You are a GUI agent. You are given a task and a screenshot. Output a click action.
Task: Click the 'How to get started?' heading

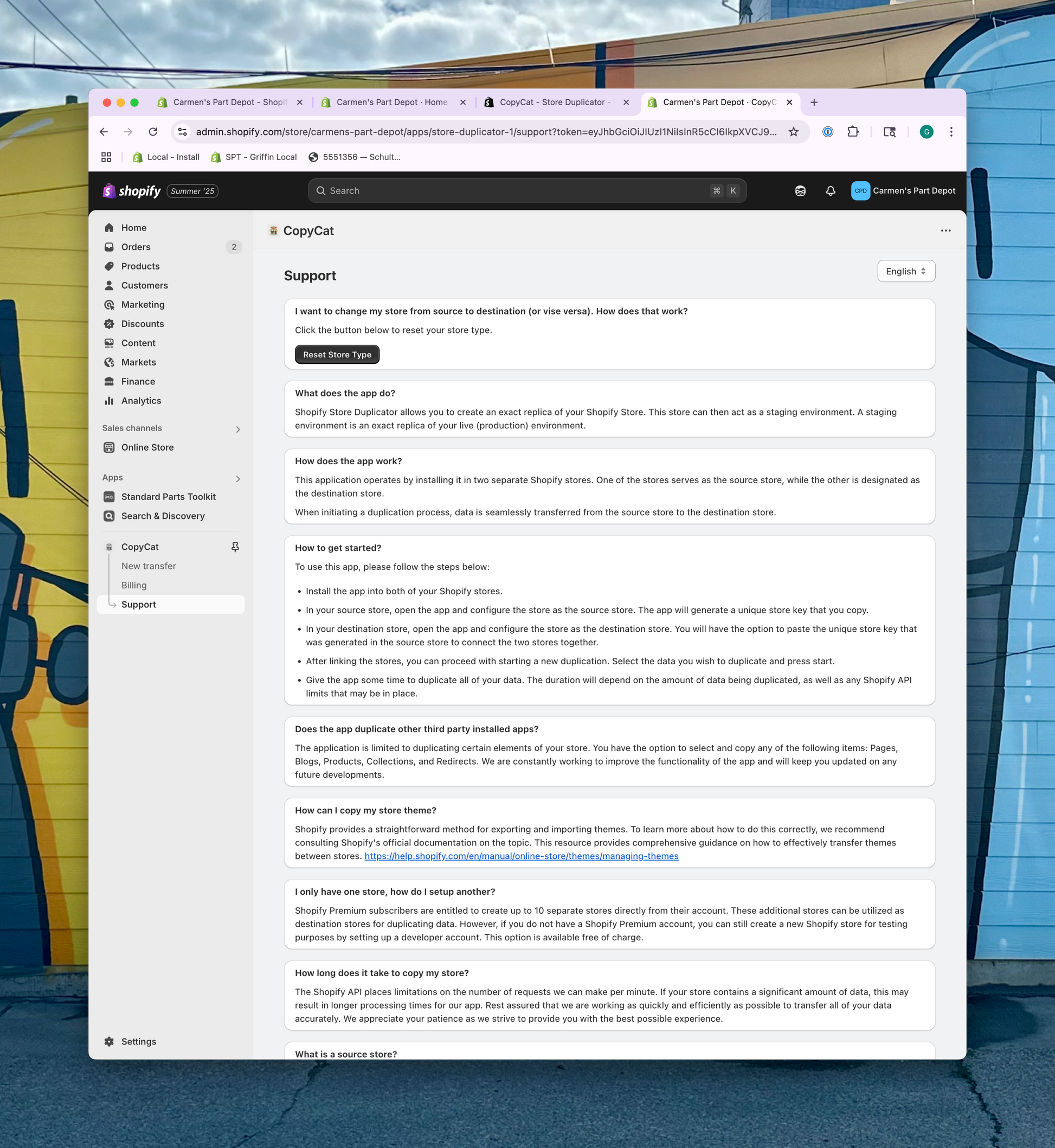coord(338,548)
